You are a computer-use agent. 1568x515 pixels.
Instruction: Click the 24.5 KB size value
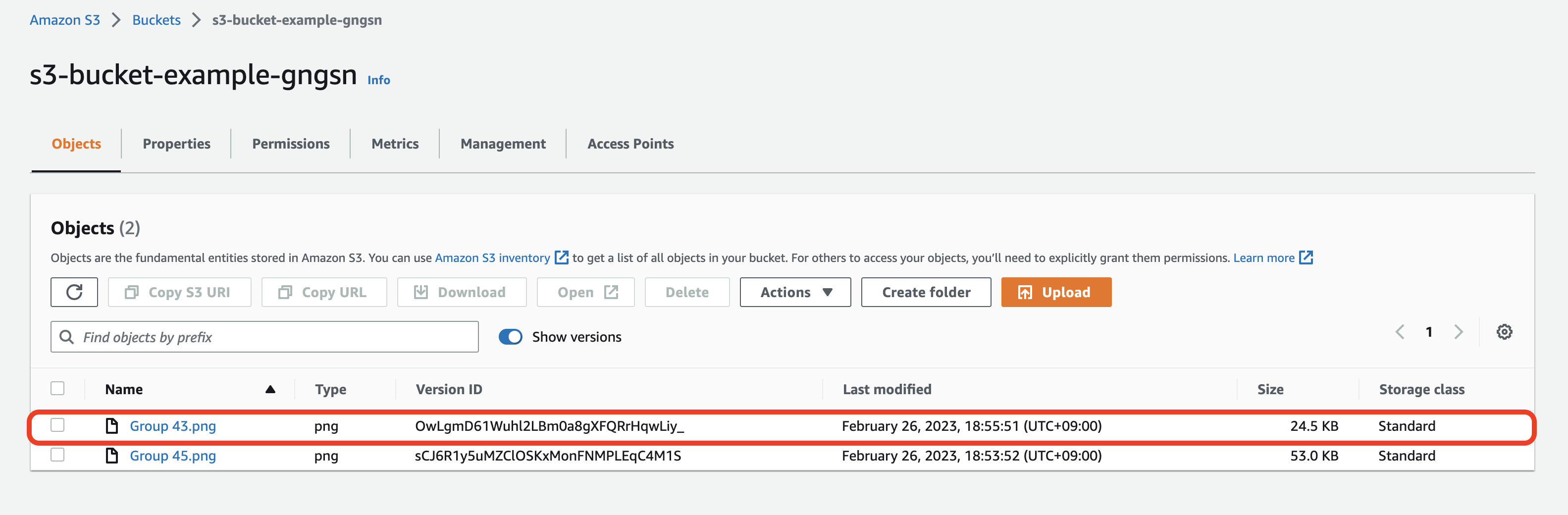tap(1314, 425)
